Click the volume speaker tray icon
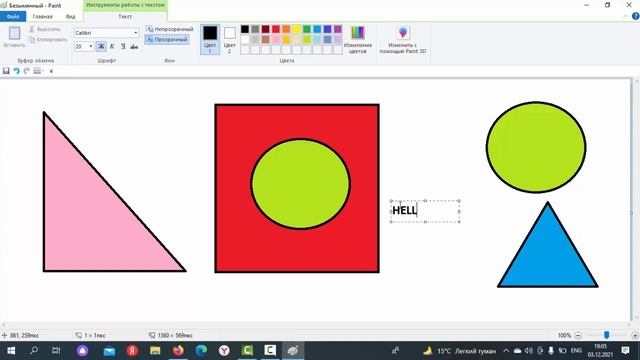 529,351
